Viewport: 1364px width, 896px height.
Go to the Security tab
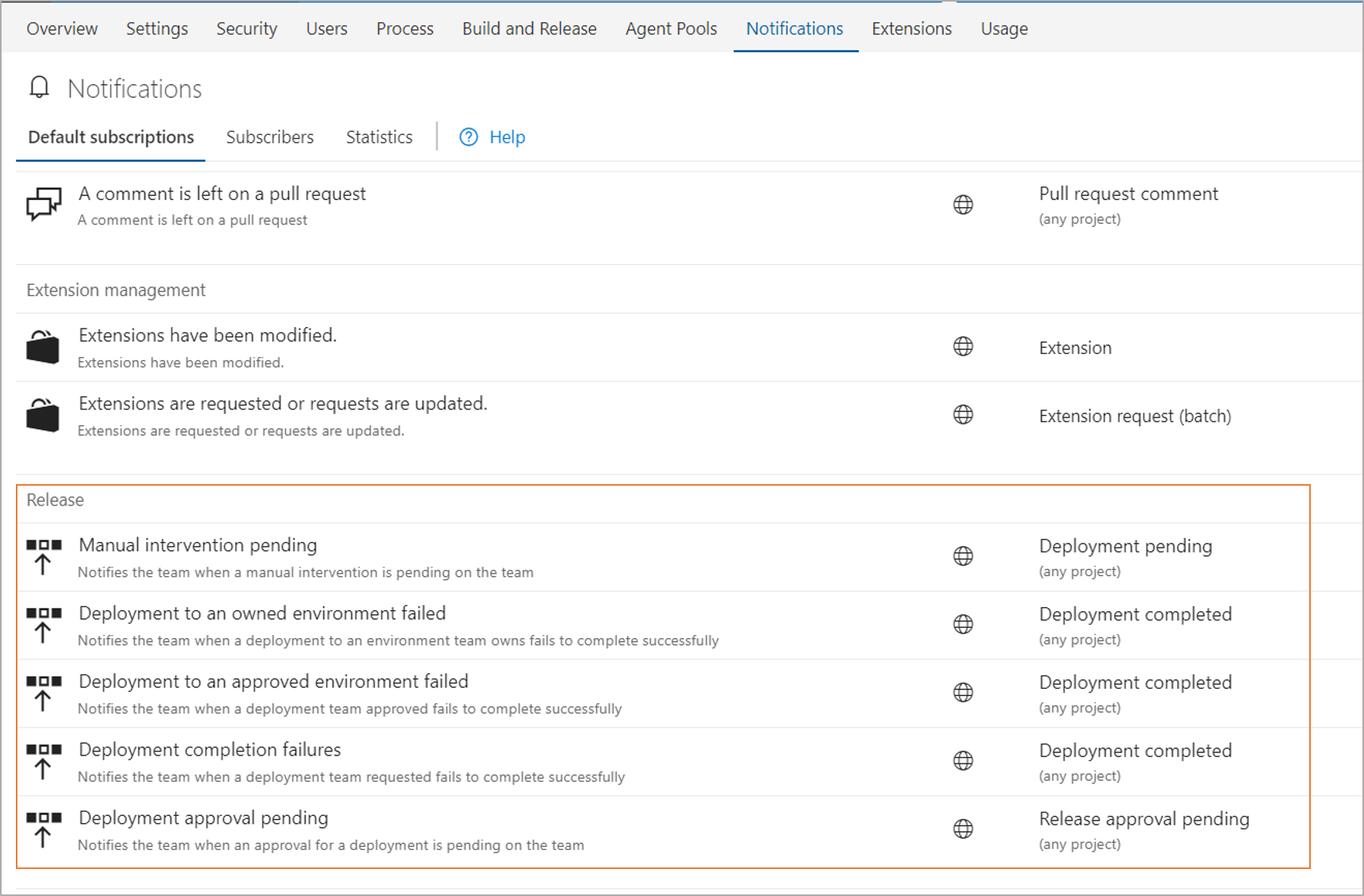[x=247, y=29]
